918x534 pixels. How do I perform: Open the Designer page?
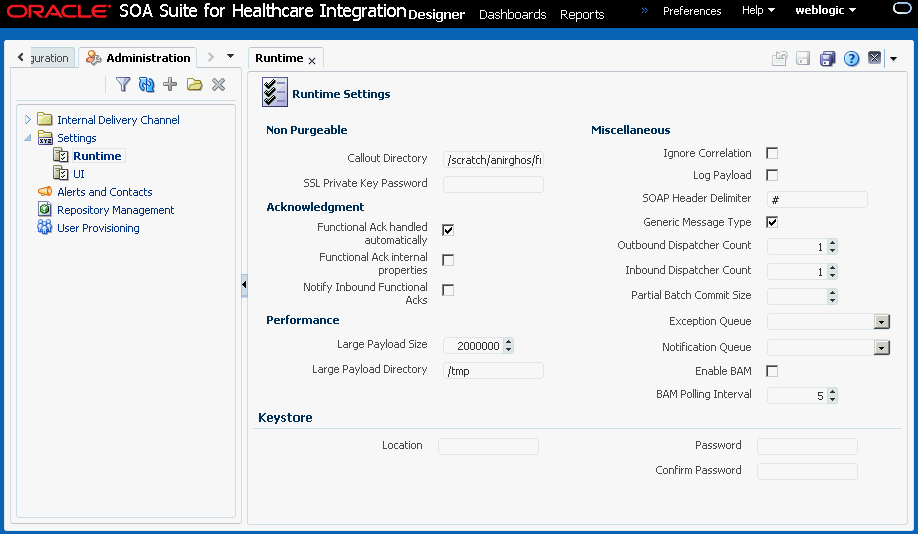pyautogui.click(x=436, y=15)
